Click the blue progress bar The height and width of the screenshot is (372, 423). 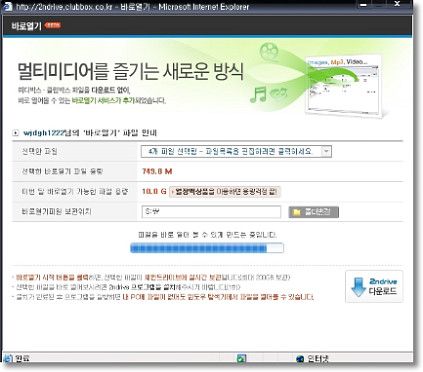[207, 248]
